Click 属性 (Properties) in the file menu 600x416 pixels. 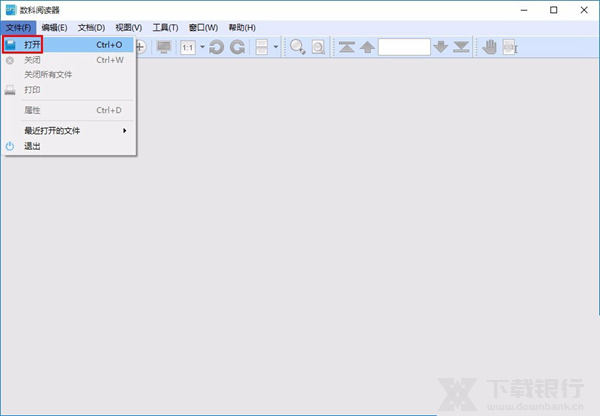pyautogui.click(x=33, y=109)
